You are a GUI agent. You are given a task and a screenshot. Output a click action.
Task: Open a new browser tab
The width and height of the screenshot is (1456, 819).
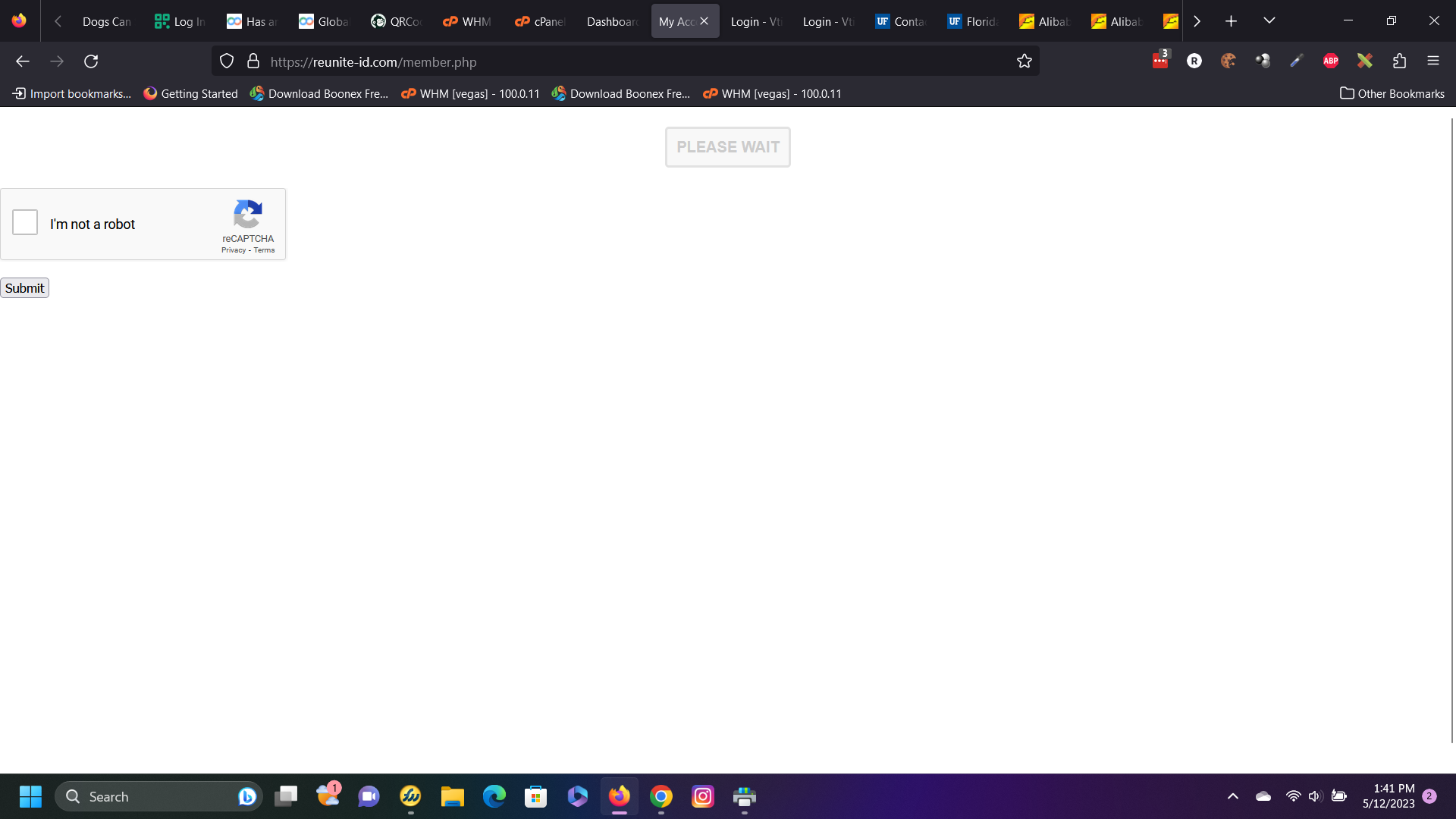click(1231, 21)
